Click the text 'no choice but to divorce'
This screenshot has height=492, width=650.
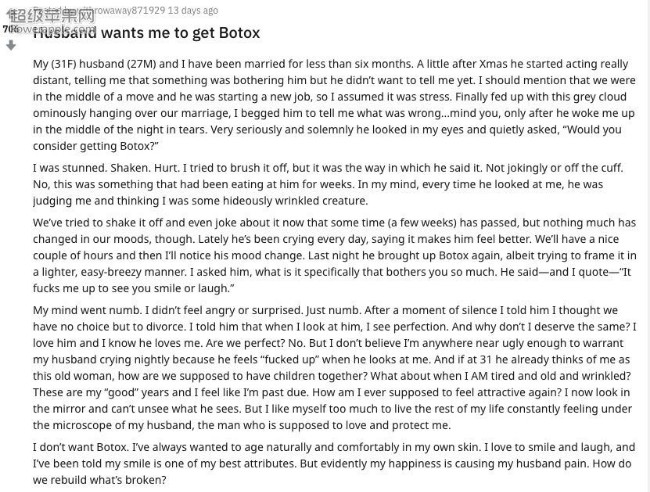117,327
